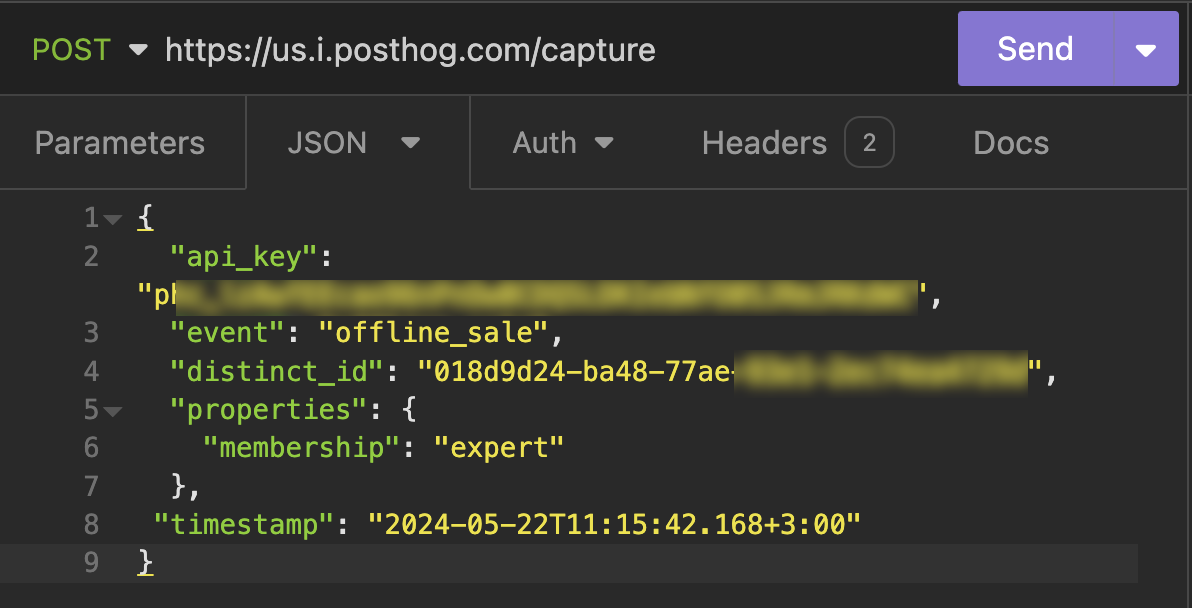The height and width of the screenshot is (608, 1192).
Task: Place cursor on the "offline_sale" value
Action: coord(433,333)
